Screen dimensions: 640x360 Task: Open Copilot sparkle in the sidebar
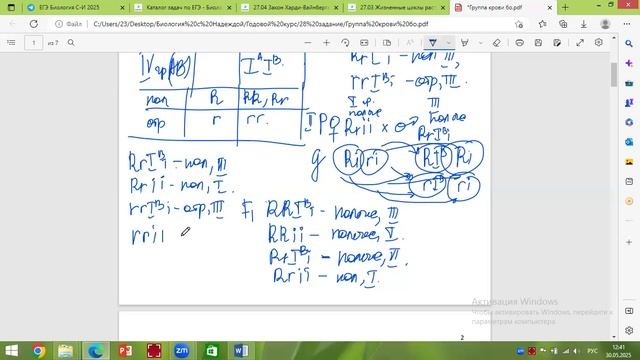(629, 63)
